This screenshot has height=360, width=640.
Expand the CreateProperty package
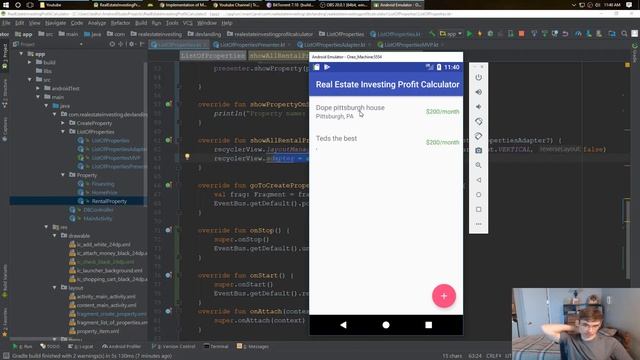point(63,123)
